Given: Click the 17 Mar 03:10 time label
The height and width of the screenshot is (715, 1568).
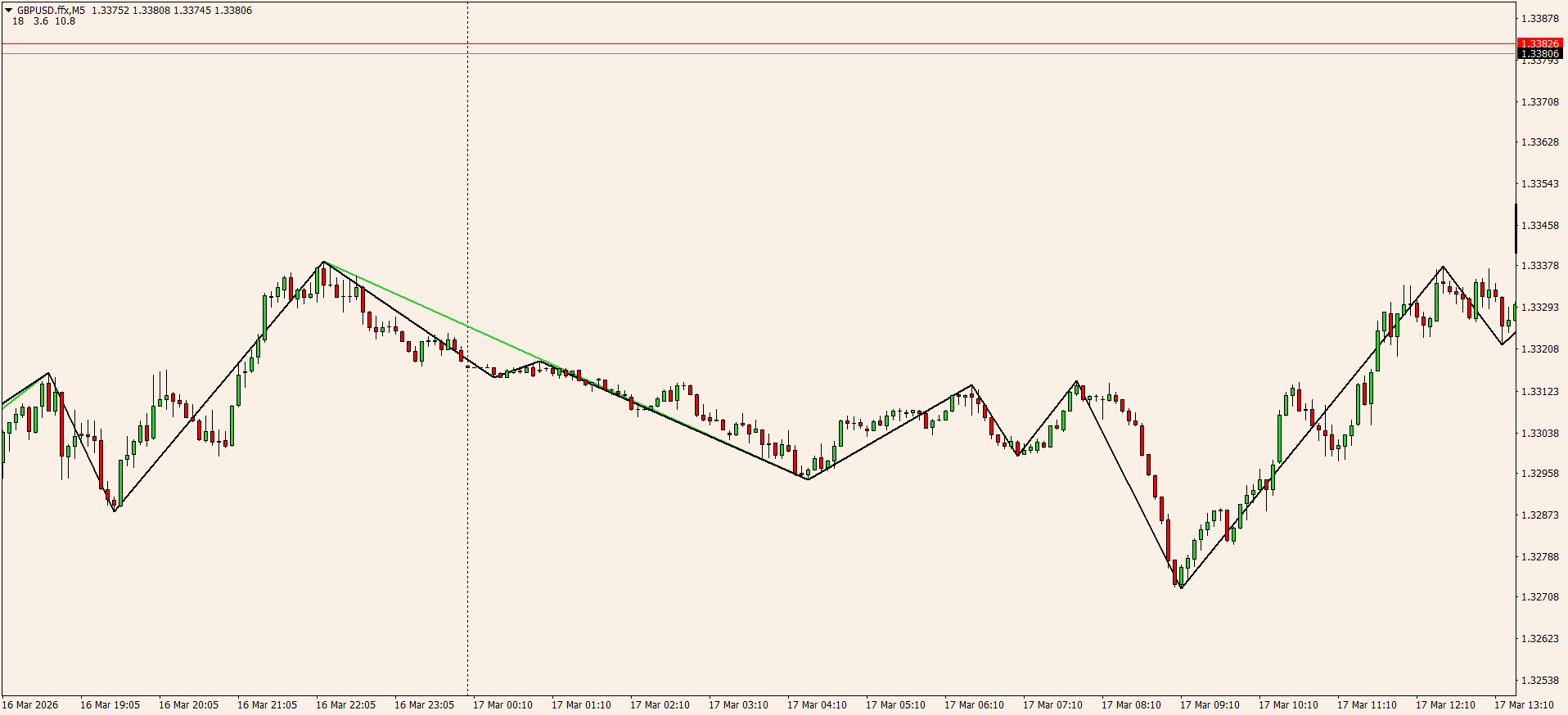Looking at the screenshot, I should click(738, 705).
